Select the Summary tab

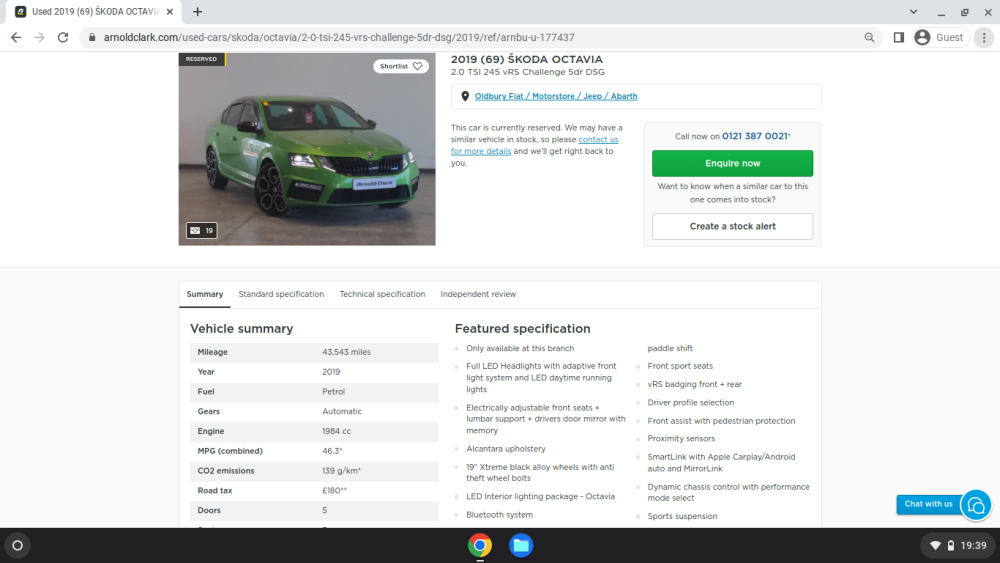[205, 294]
